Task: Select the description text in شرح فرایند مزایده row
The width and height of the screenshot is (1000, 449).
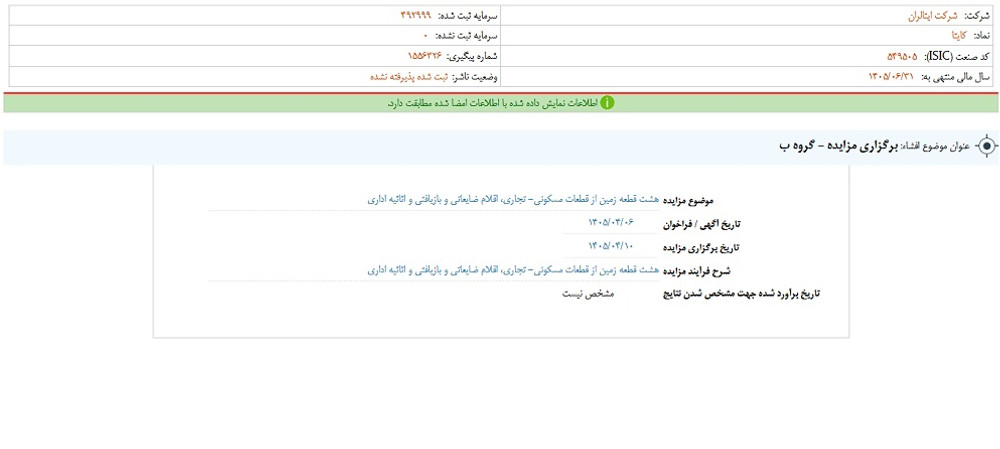Action: click(514, 270)
